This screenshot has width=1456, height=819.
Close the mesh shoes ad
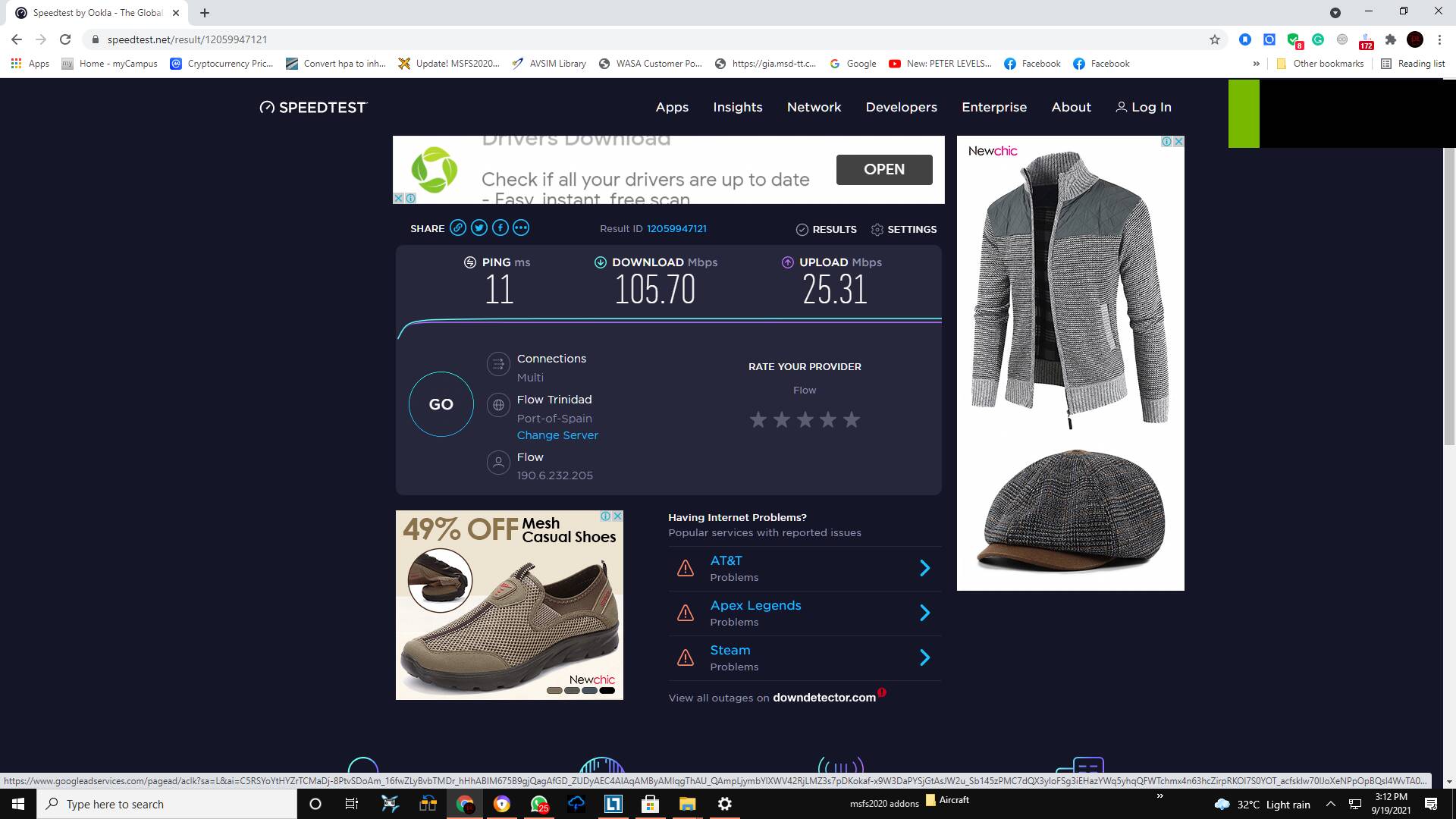[x=617, y=516]
